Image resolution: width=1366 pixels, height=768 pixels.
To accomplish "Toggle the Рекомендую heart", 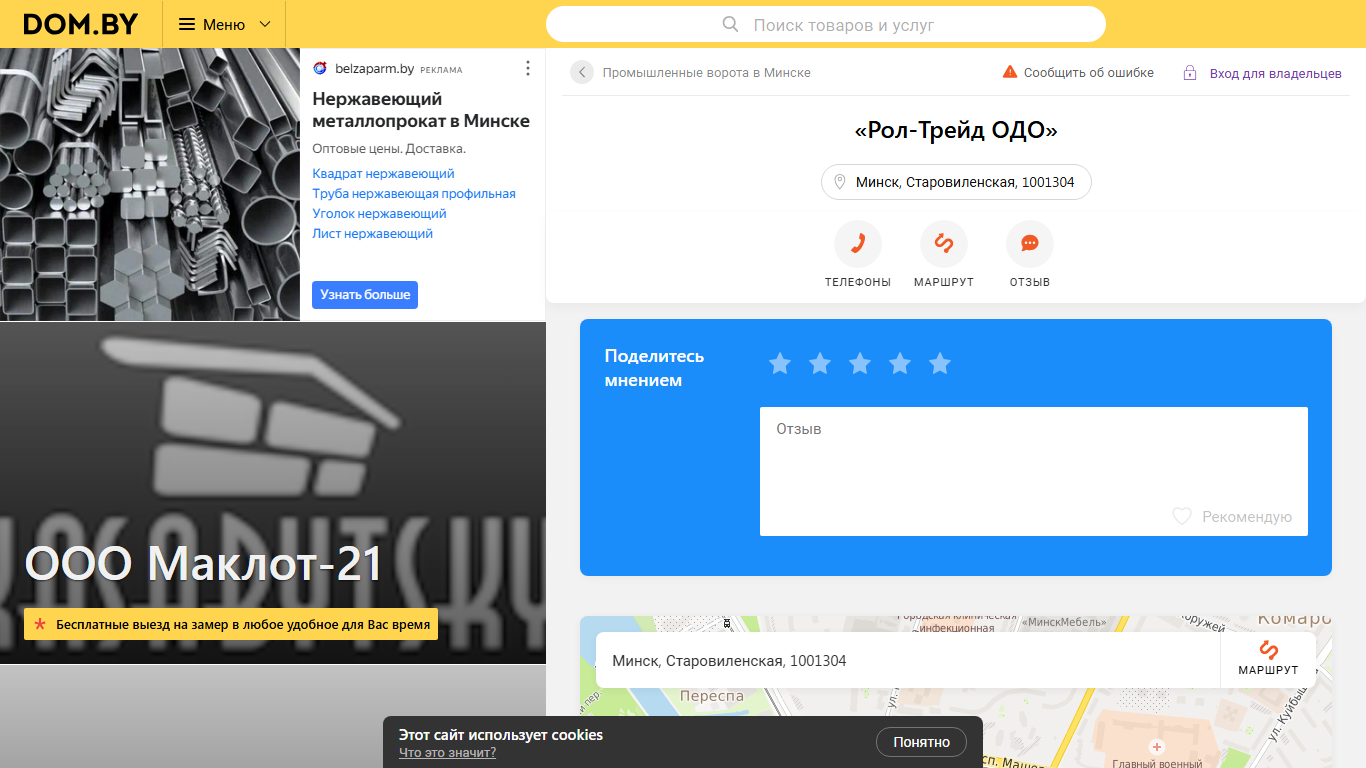I will pyautogui.click(x=1182, y=516).
